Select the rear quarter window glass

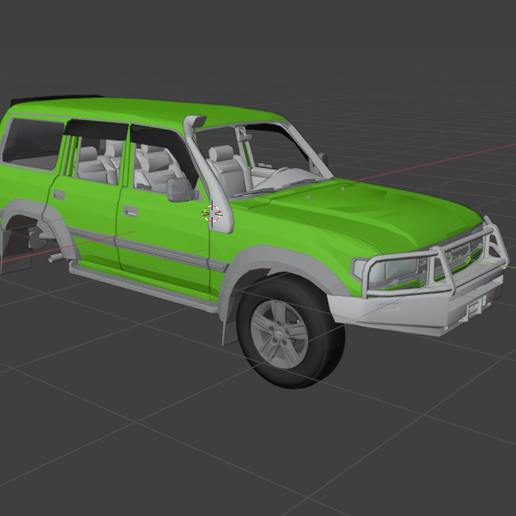click(33, 144)
